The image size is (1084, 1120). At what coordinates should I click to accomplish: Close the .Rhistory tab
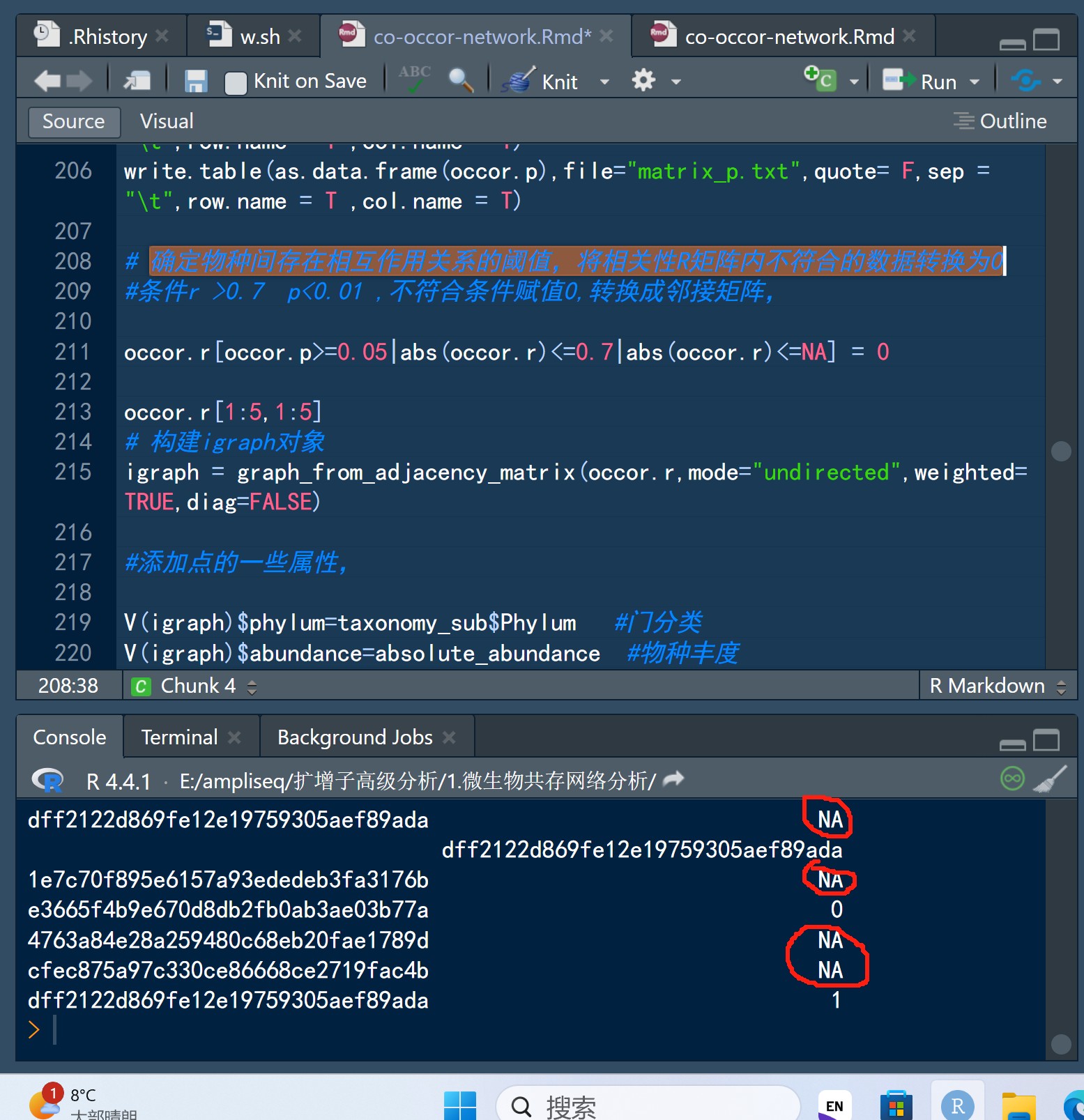pyautogui.click(x=162, y=36)
